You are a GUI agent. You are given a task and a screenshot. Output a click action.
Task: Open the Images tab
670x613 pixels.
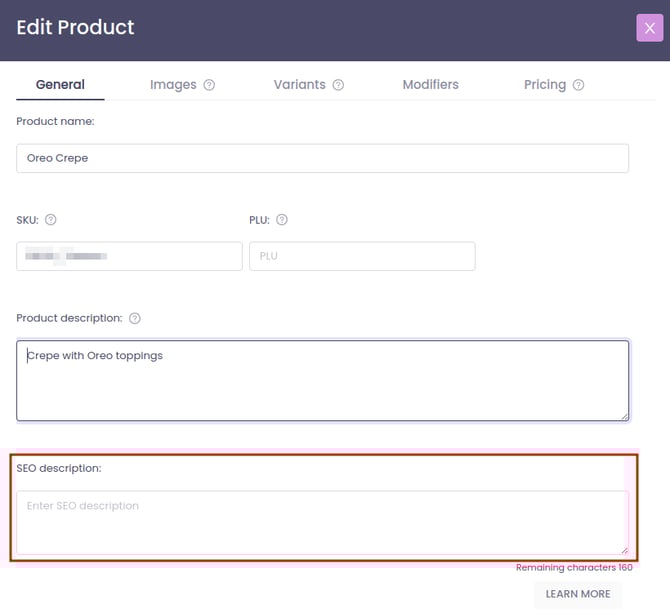pyautogui.click(x=173, y=85)
